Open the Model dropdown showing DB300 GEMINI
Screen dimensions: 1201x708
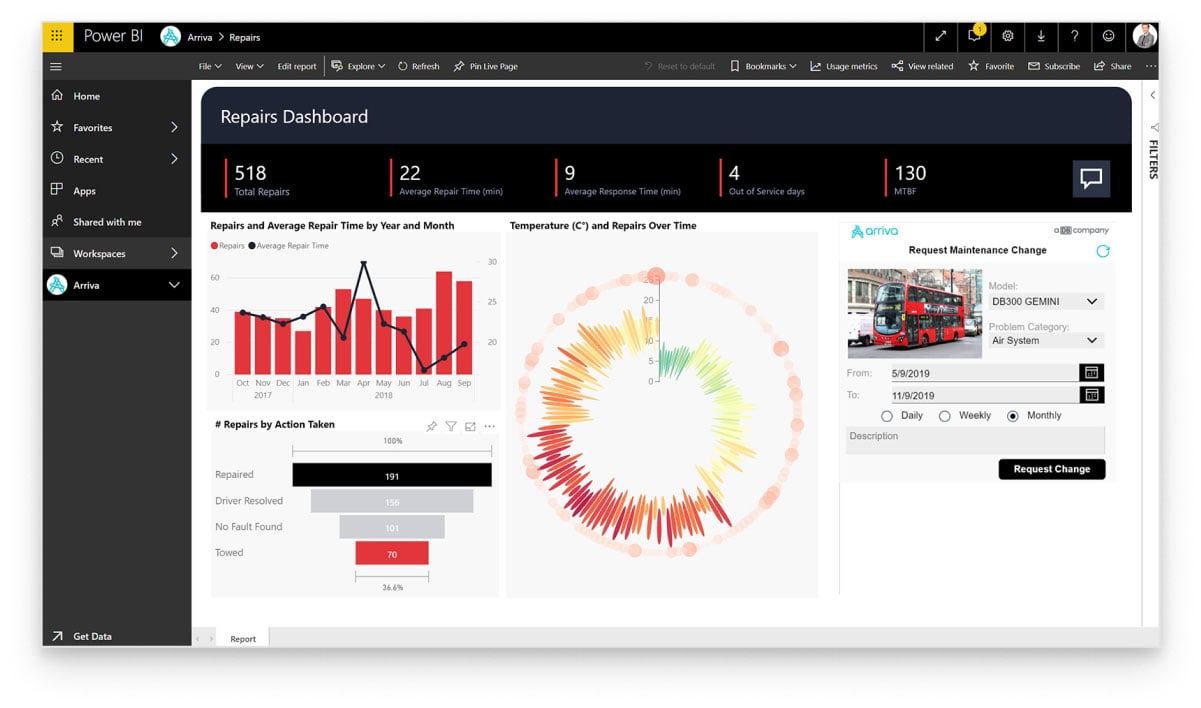[x=1045, y=301]
